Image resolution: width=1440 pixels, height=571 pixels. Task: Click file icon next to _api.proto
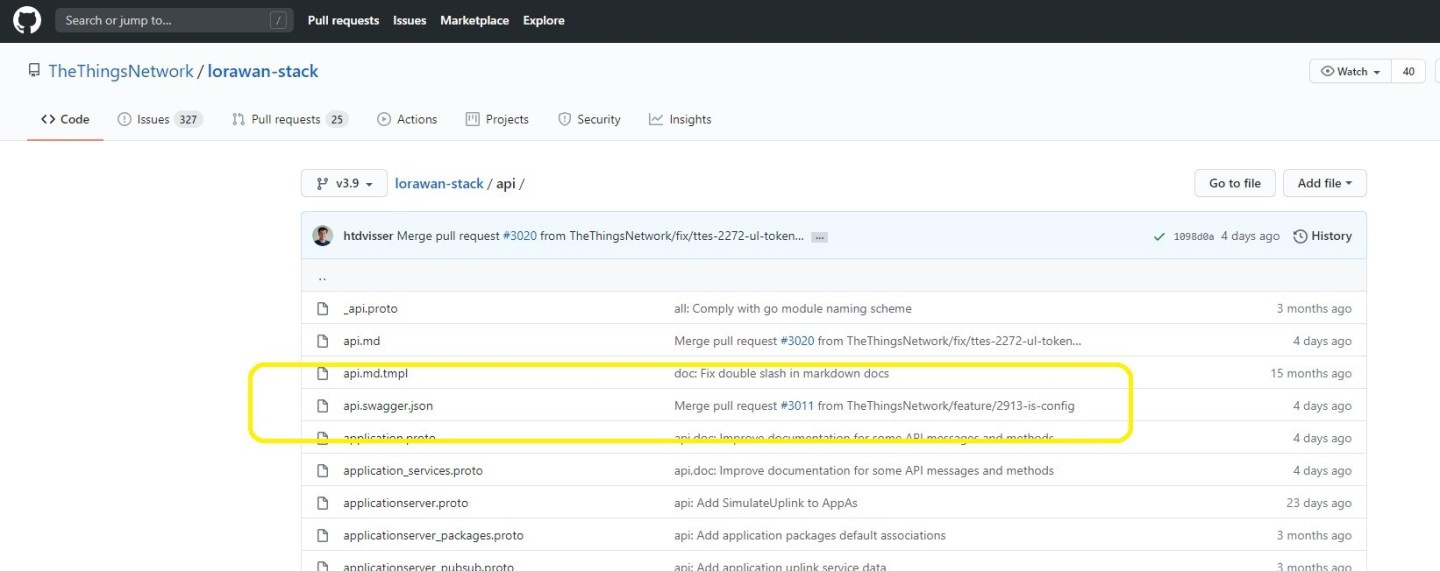[323, 309]
